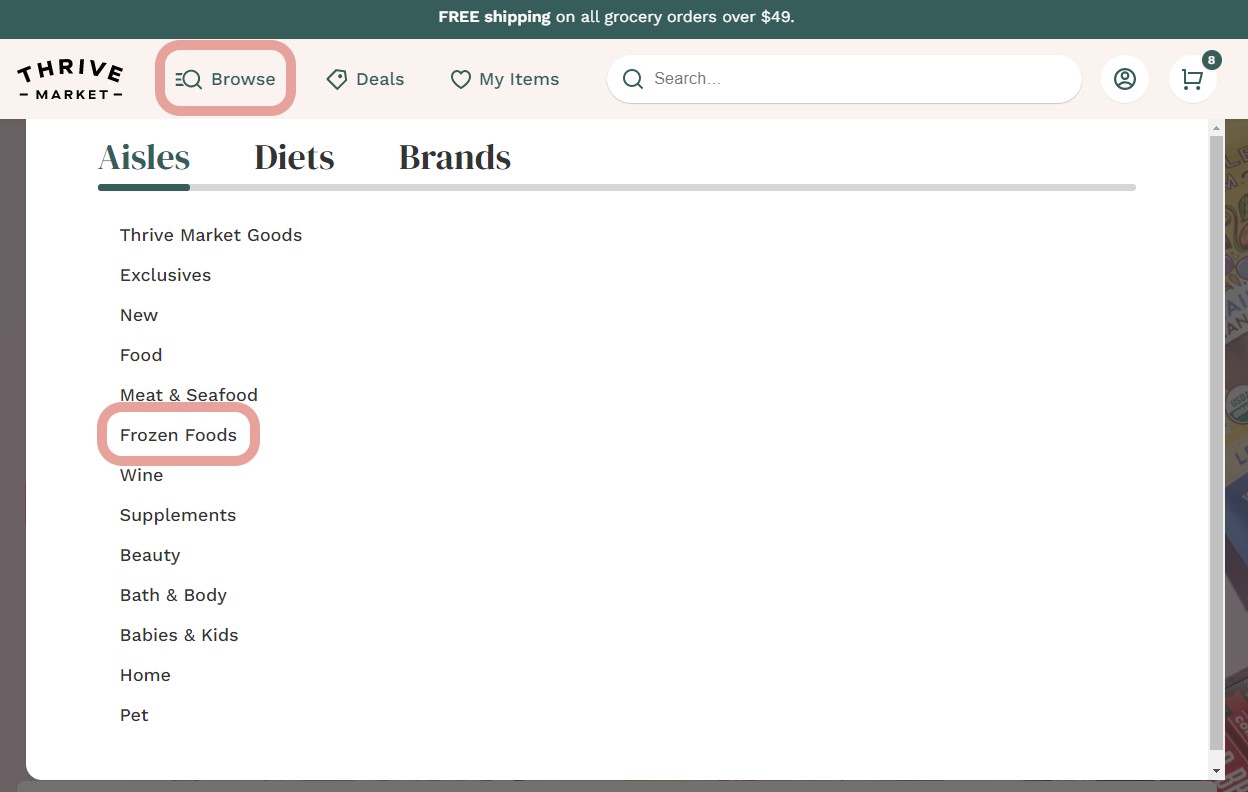
Task: Toggle the Browse menu button
Action: pyautogui.click(x=226, y=79)
